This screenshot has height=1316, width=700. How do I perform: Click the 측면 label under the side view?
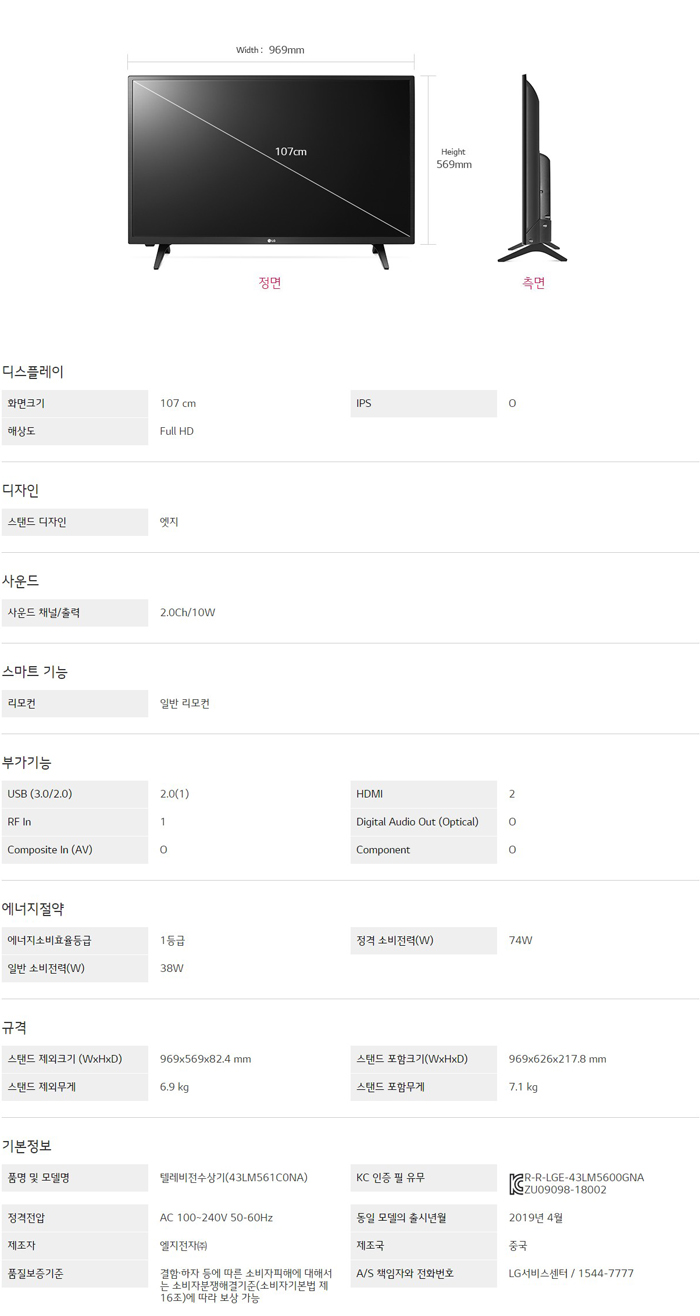[533, 283]
